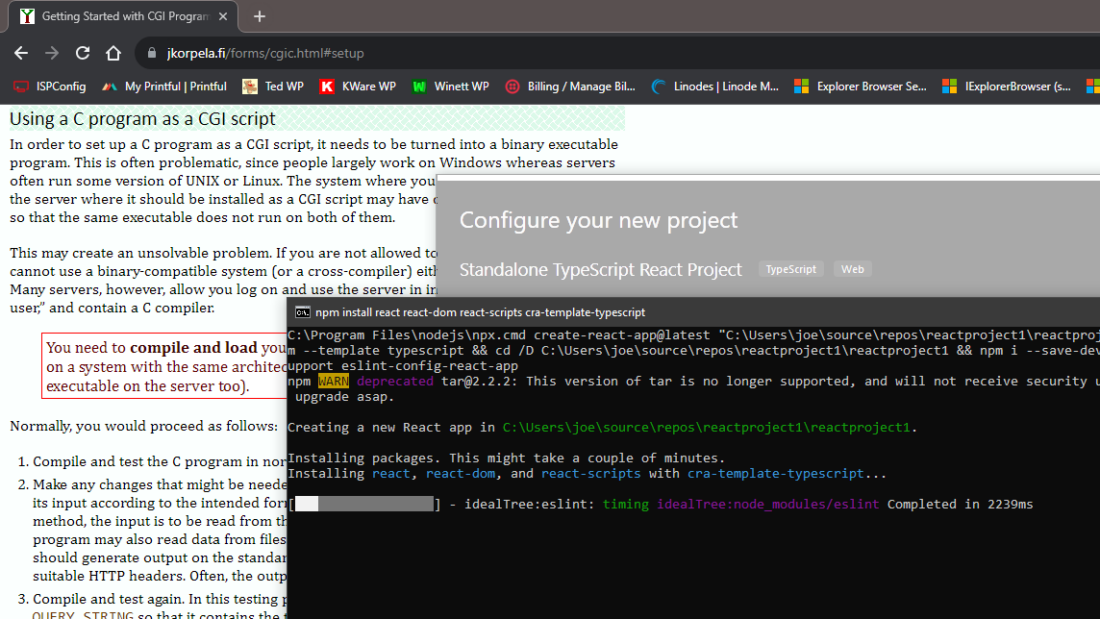Image resolution: width=1100 pixels, height=619 pixels.
Task: Open the Explorer Browser Se... bookmark
Action: pyautogui.click(x=860, y=86)
